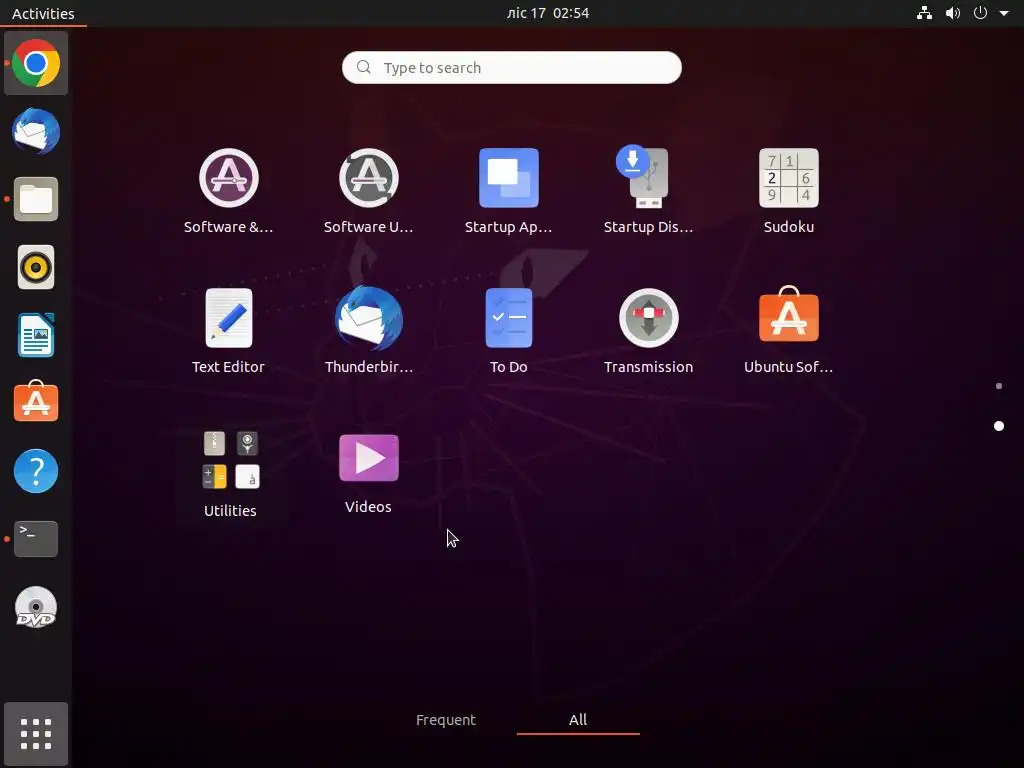The image size is (1024, 768).
Task: Click the network status icon
Action: (x=924, y=13)
